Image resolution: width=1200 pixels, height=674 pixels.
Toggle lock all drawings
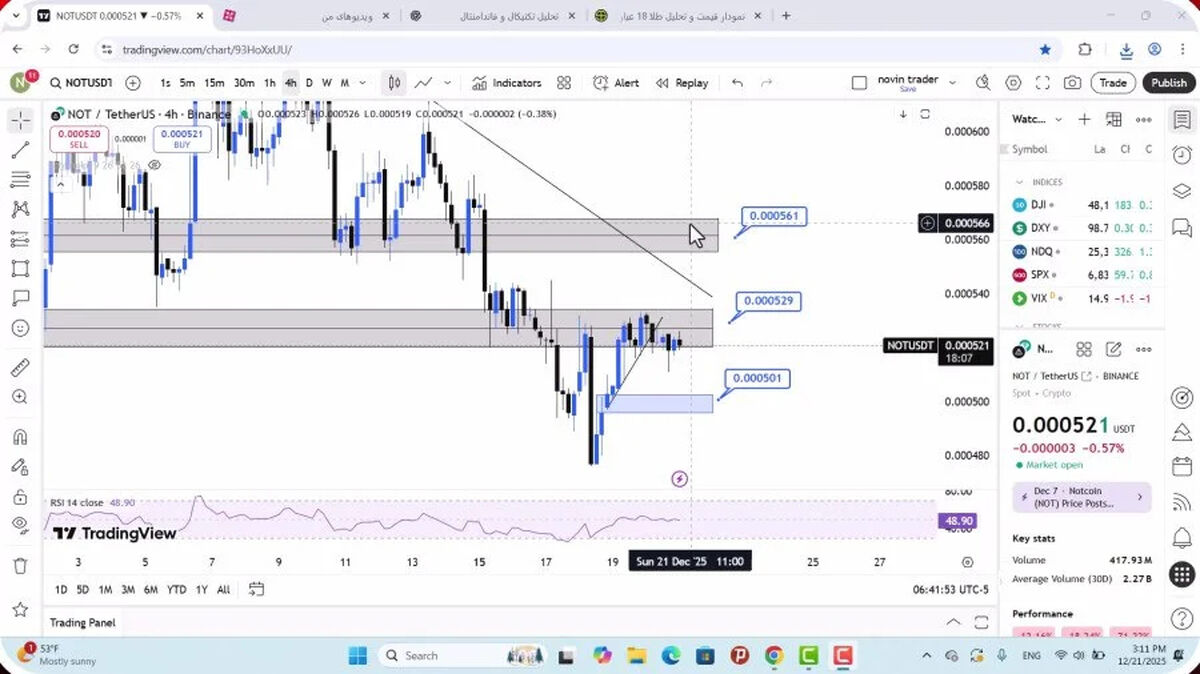click(20, 496)
